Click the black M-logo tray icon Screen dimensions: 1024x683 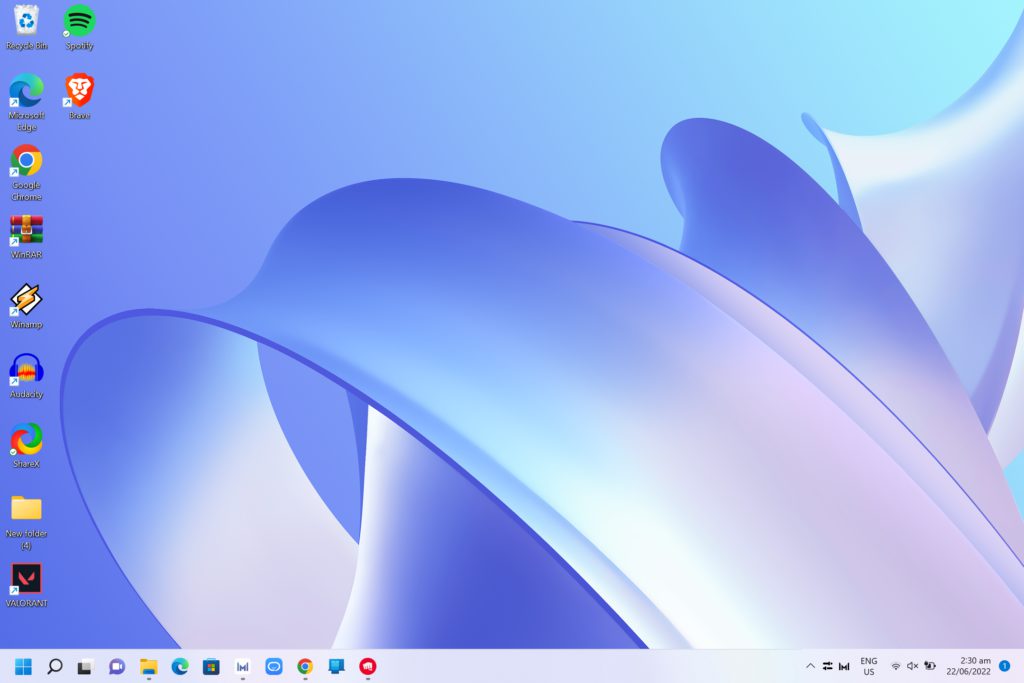(844, 666)
